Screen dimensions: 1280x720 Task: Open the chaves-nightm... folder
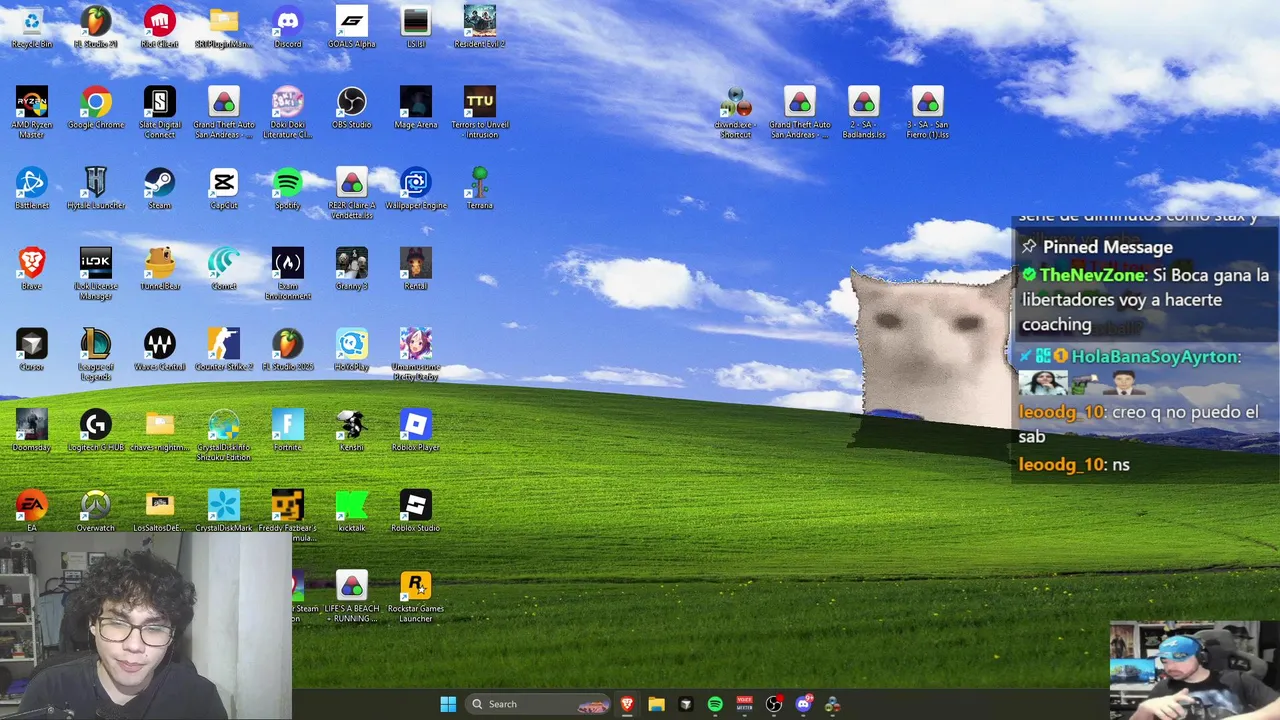[x=159, y=431]
